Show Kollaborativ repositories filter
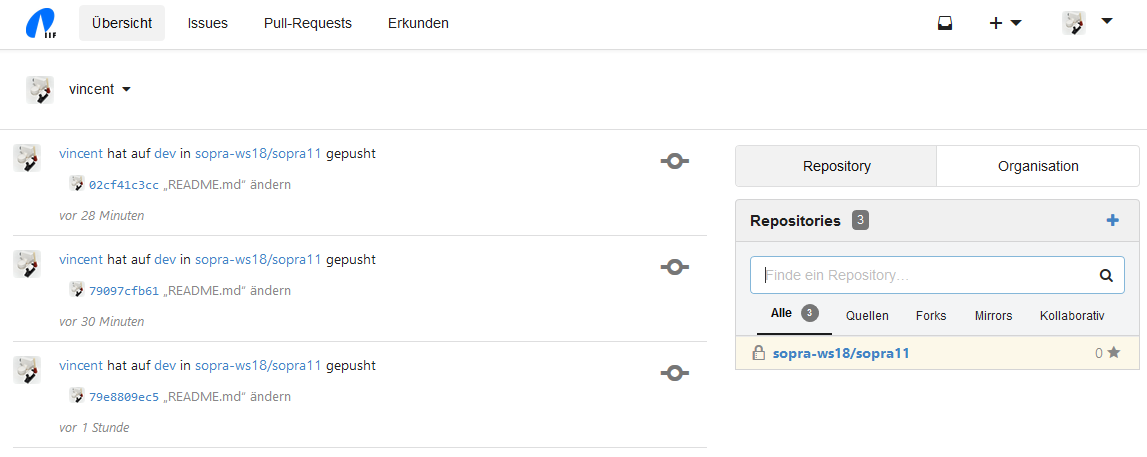This screenshot has width=1147, height=457. coord(1072,315)
